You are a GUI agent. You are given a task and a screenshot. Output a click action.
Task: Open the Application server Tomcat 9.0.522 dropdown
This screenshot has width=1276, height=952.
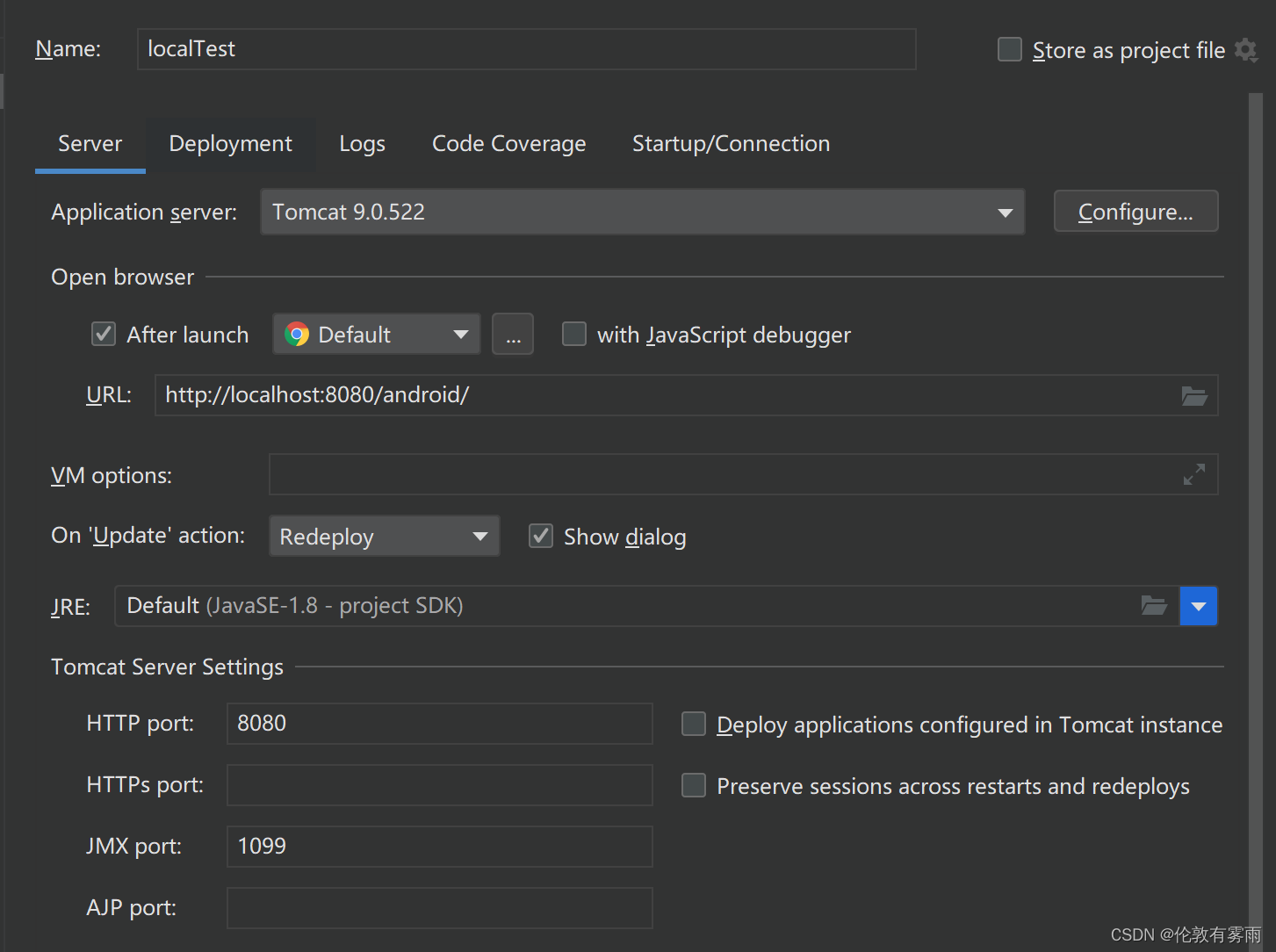[643, 212]
